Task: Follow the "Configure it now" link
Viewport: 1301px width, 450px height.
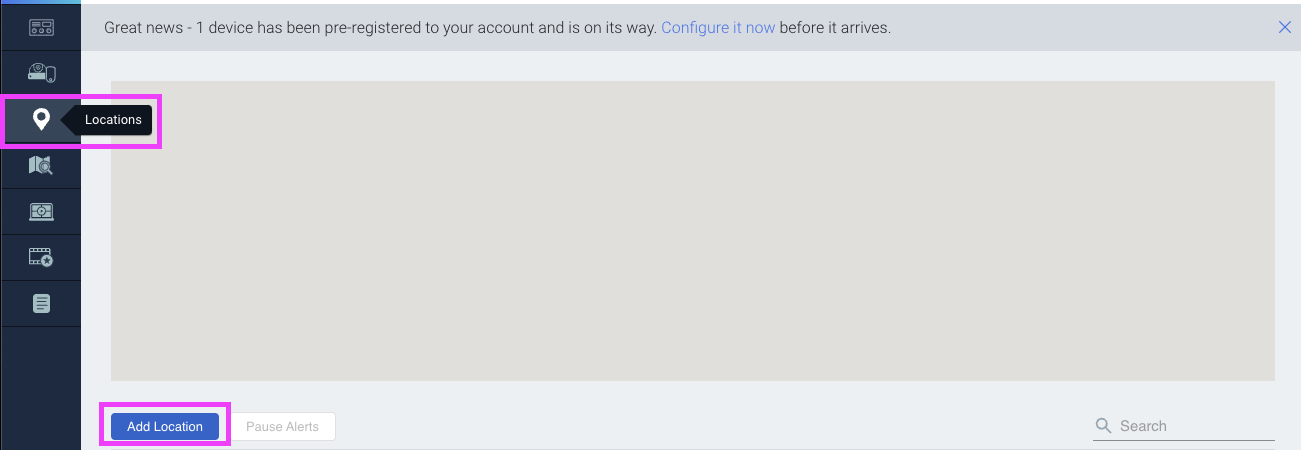Action: (x=718, y=28)
